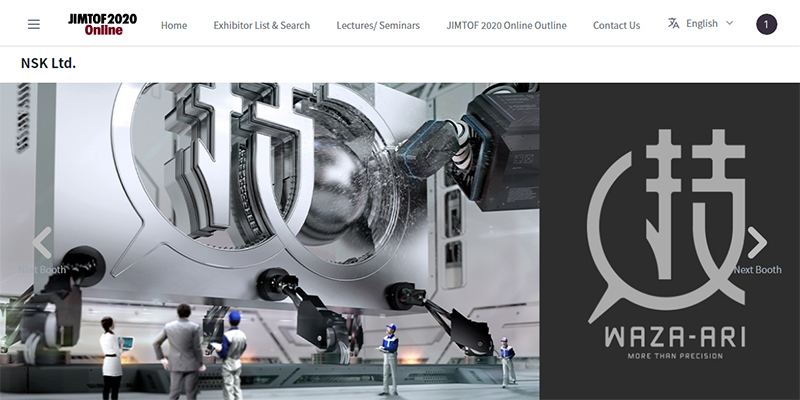The width and height of the screenshot is (800, 400).
Task: Open the hamburger menu
Action: (x=34, y=24)
